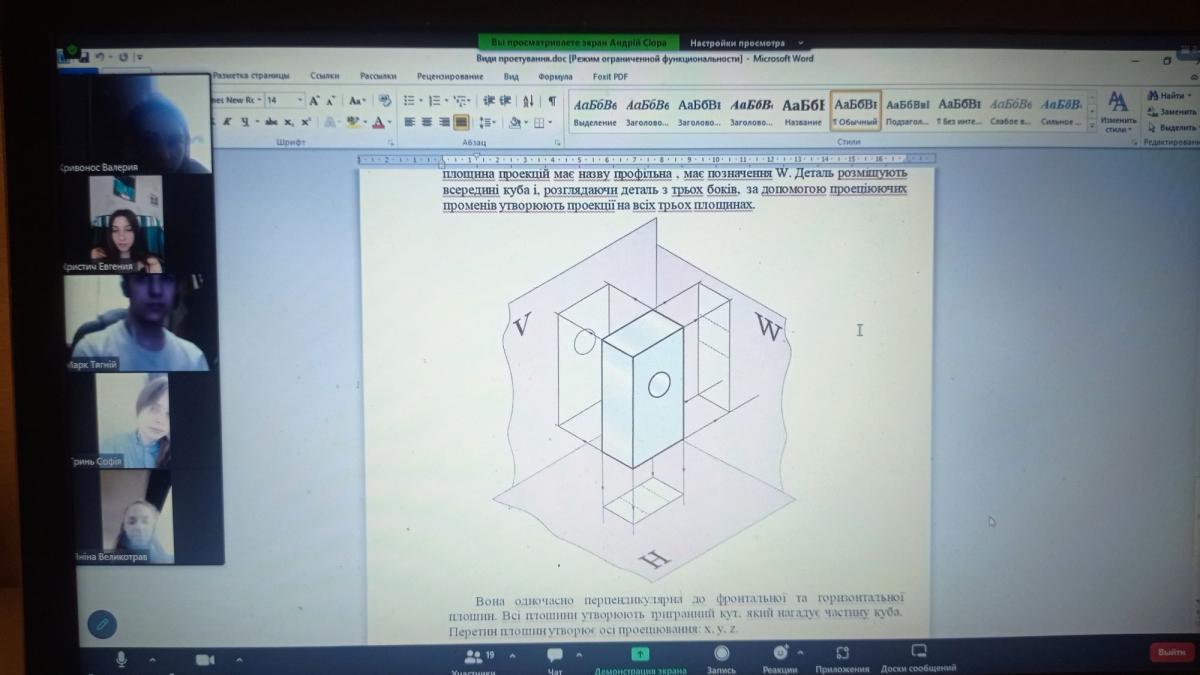The height and width of the screenshot is (675, 1200).
Task: Switch to the Вид ribbon tab
Action: pyautogui.click(x=511, y=76)
